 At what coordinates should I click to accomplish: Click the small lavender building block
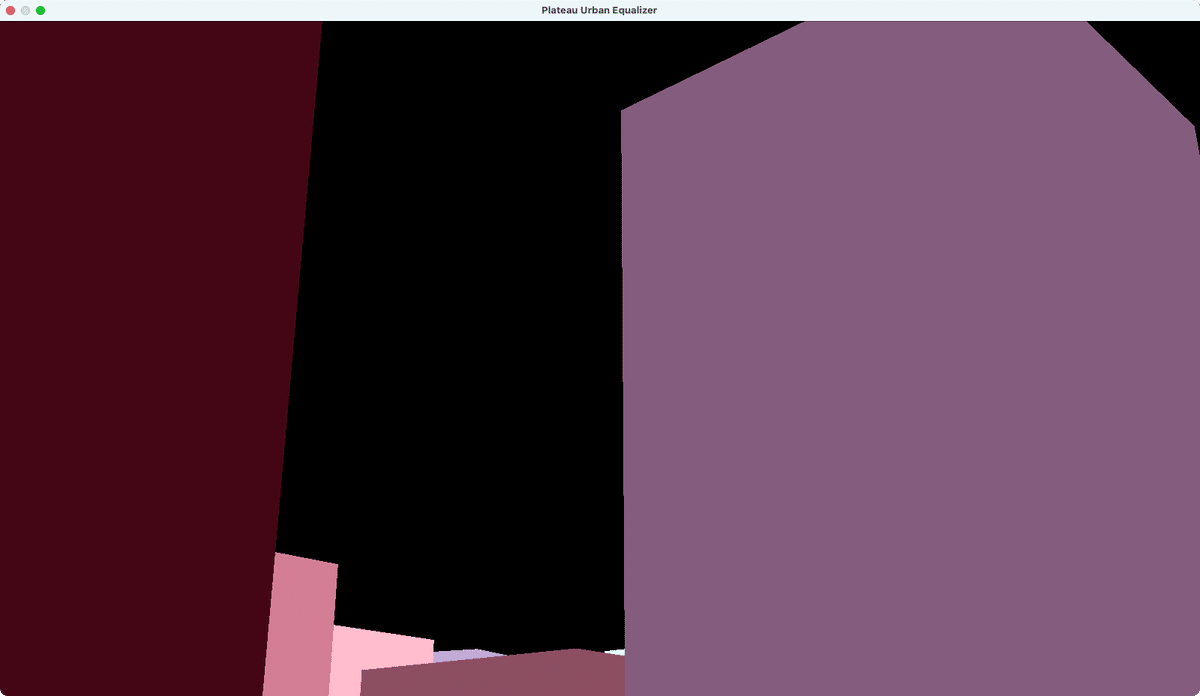[x=470, y=654]
